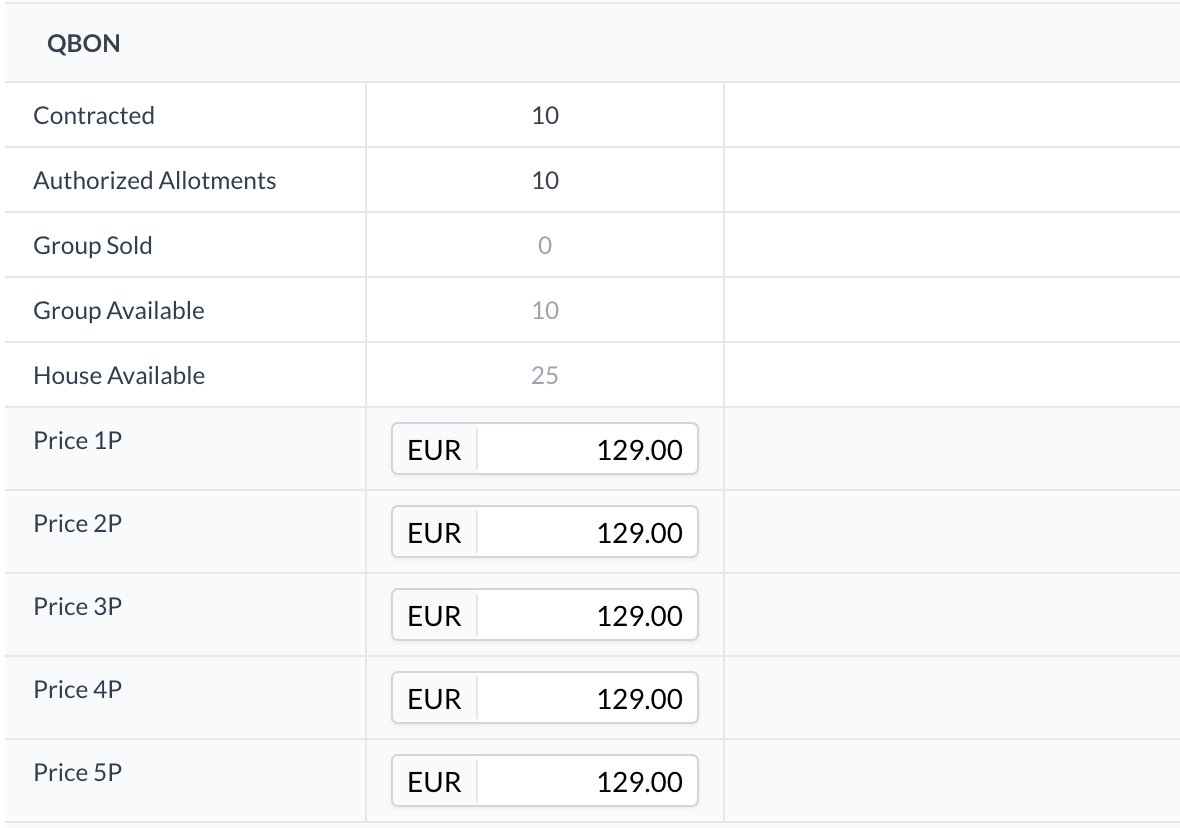
Task: Select the Group Sold value 0
Action: tap(545, 245)
